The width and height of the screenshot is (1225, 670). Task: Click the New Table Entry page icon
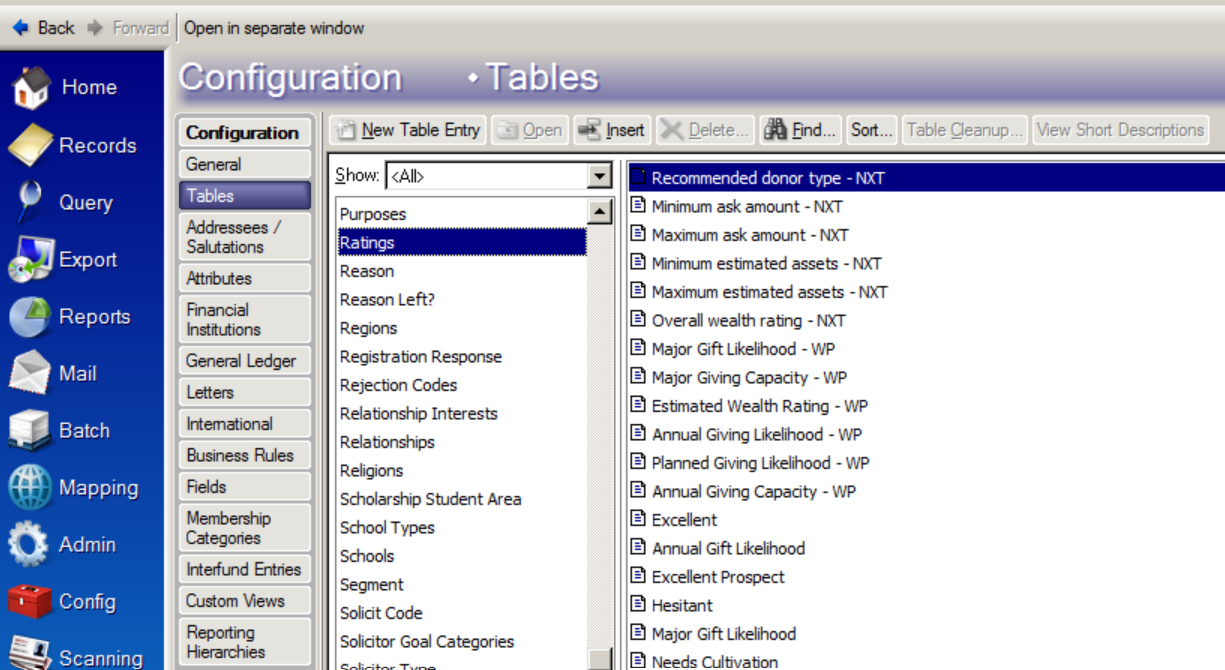[346, 130]
